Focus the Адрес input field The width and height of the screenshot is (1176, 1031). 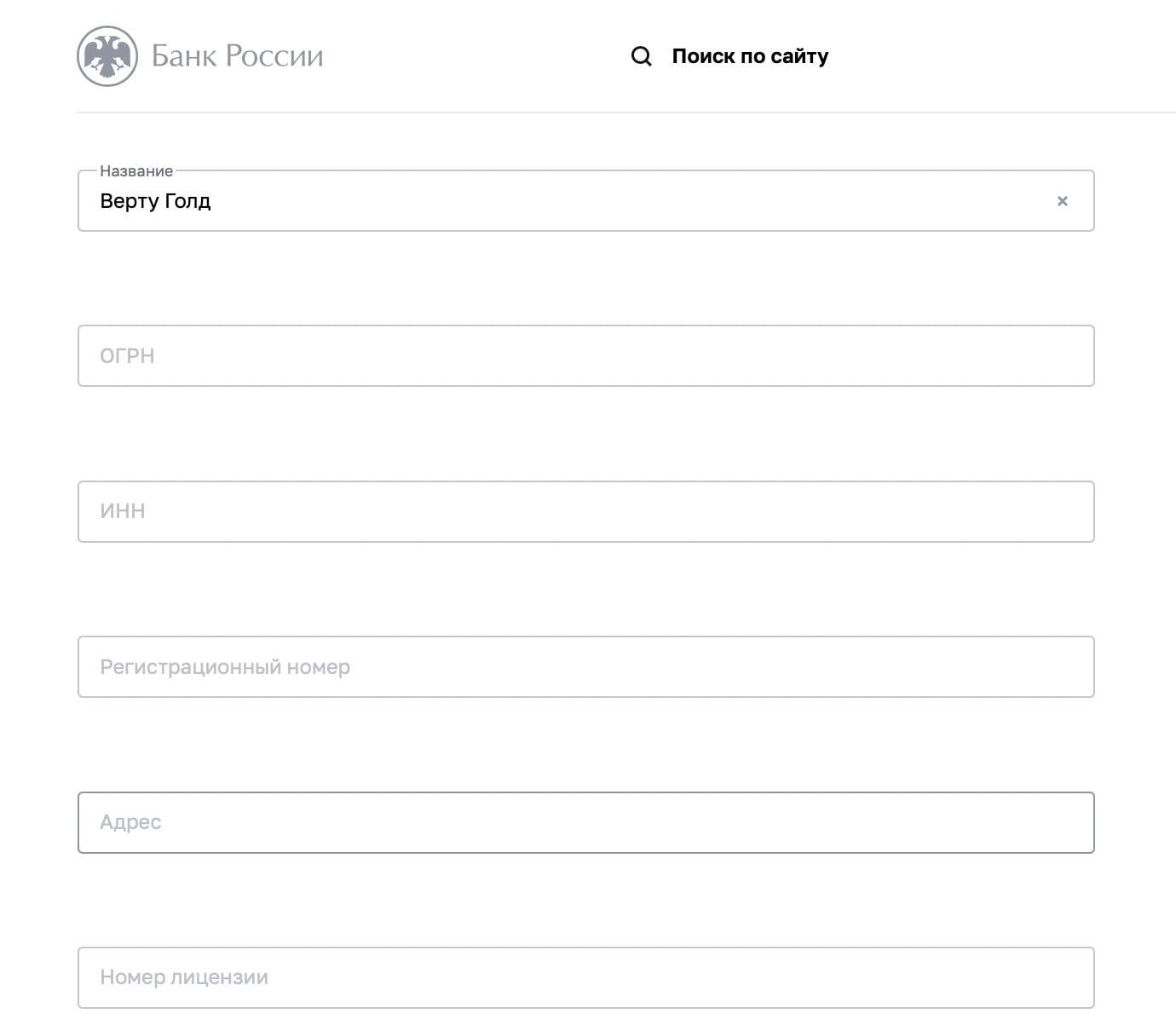pos(586,823)
